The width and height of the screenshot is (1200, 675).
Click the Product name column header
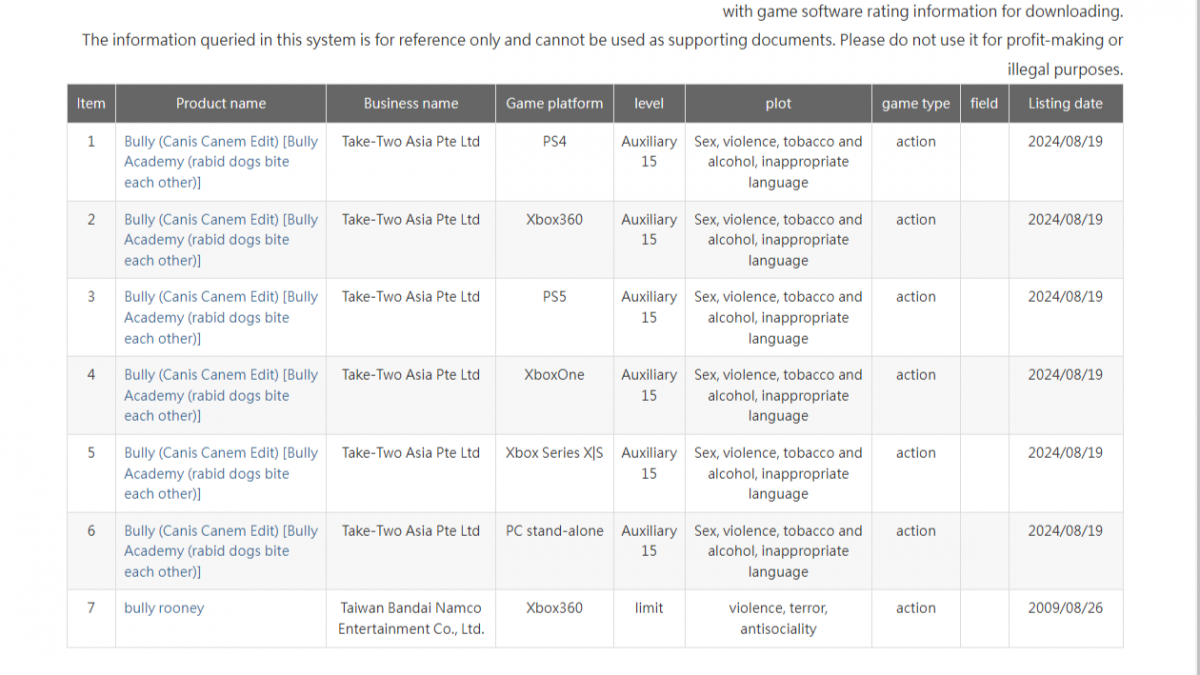221,103
